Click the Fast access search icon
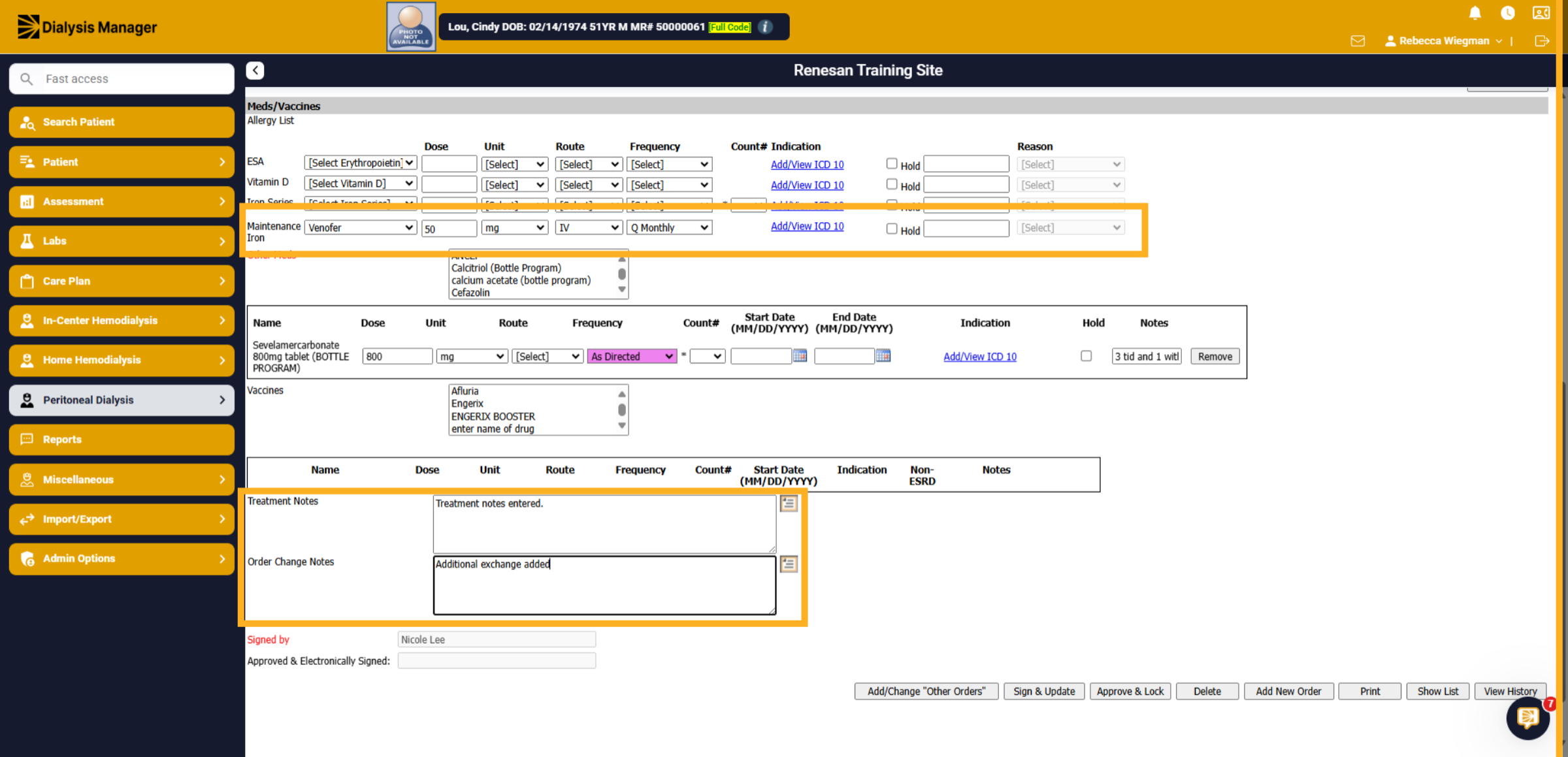Image resolution: width=1568 pixels, height=757 pixels. (x=27, y=79)
